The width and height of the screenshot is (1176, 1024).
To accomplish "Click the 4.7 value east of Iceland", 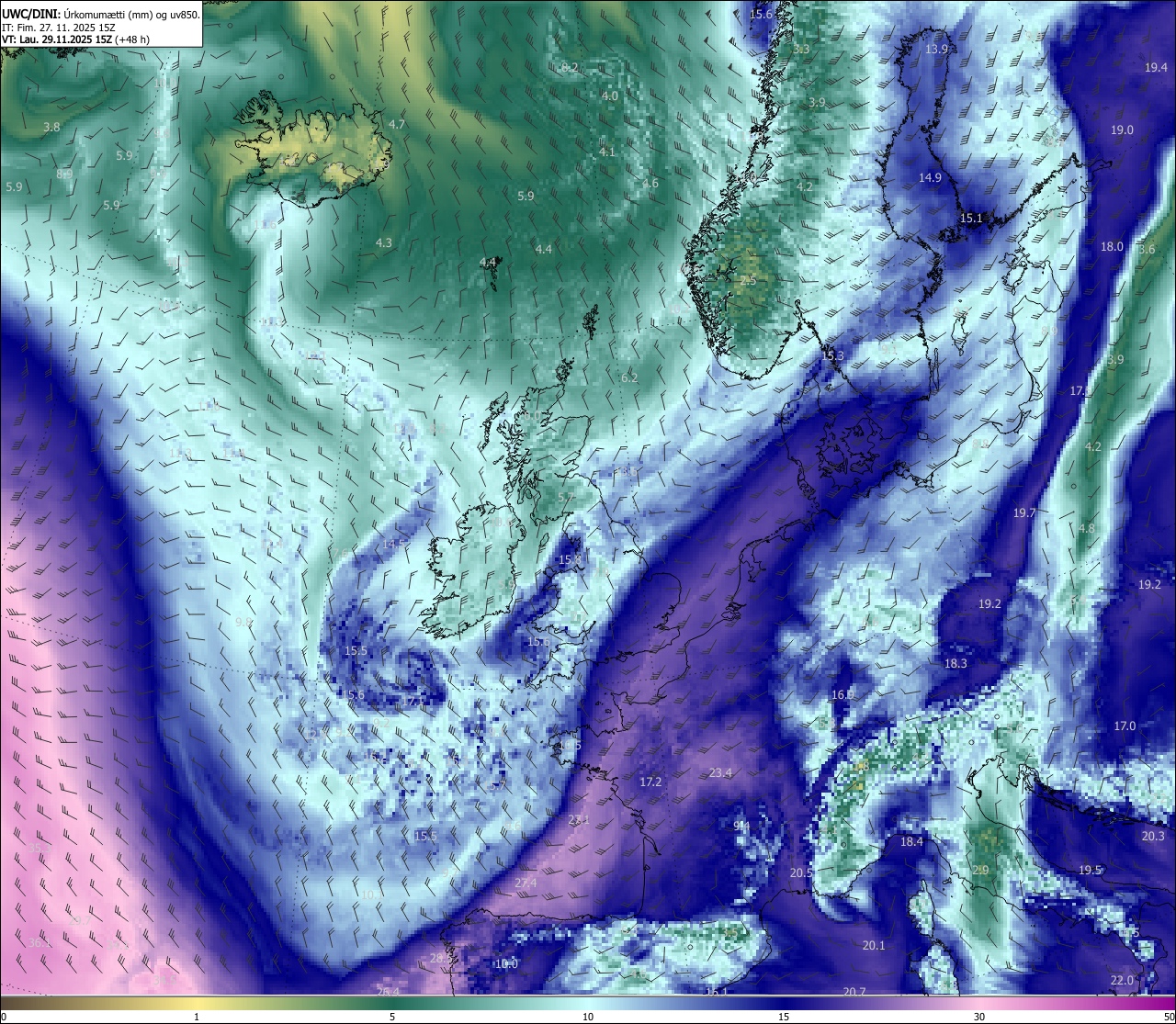I will (397, 124).
